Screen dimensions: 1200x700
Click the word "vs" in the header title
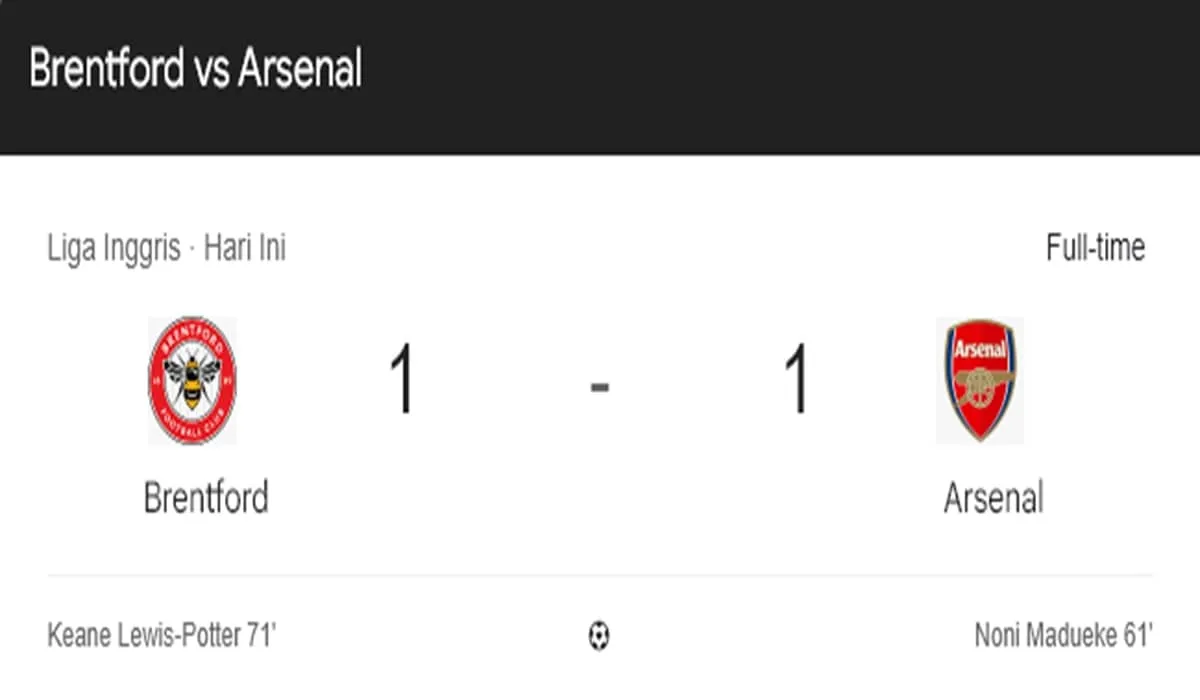tap(212, 70)
